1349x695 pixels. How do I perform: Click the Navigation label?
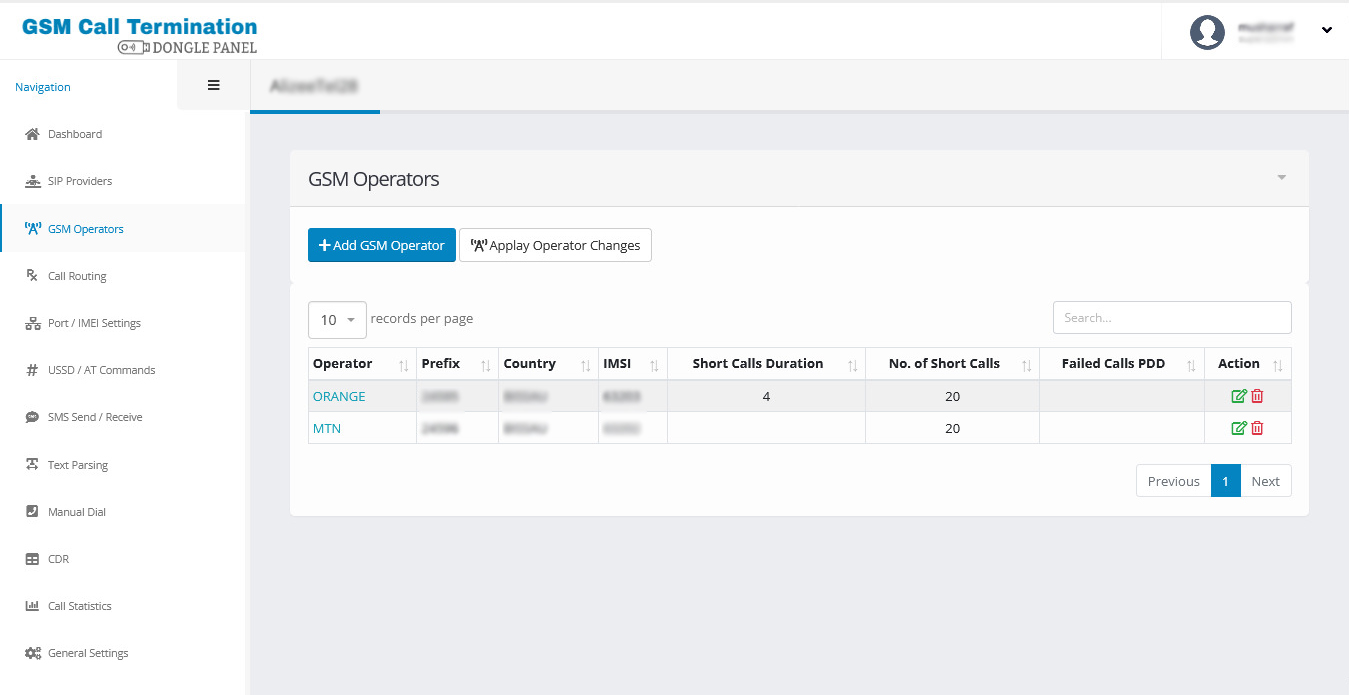[x=43, y=87]
